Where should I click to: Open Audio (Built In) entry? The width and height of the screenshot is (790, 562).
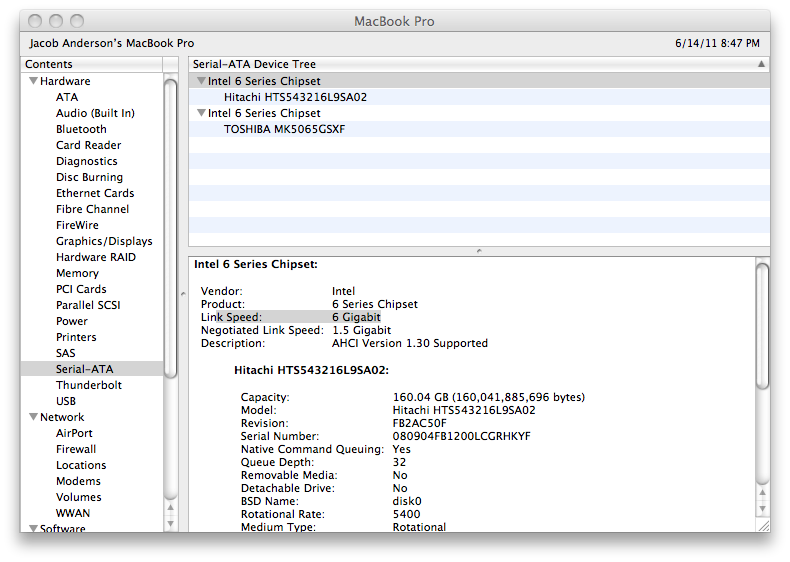95,113
